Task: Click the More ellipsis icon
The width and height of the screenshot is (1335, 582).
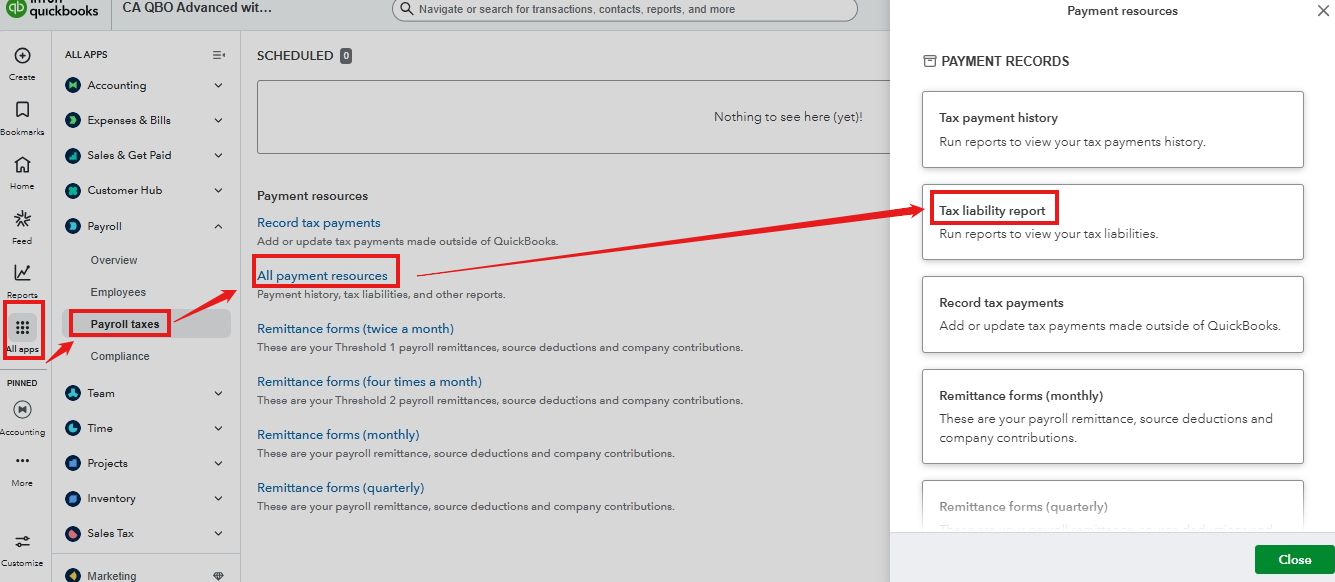Action: (22, 462)
